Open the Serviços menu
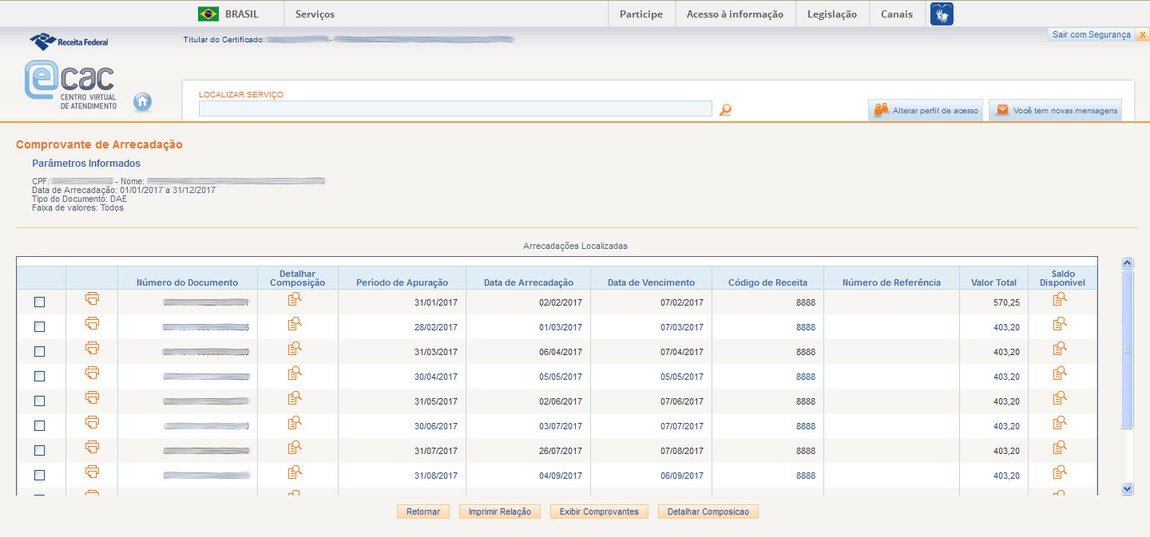1150x537 pixels. click(x=315, y=14)
